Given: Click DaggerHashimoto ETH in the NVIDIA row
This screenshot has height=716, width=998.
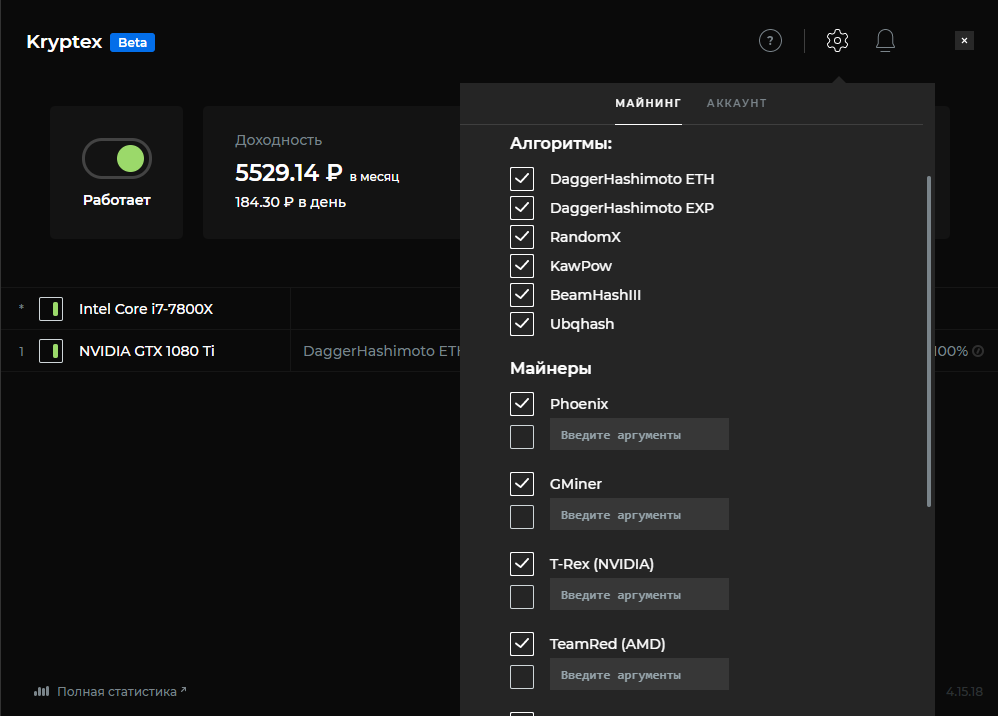Looking at the screenshot, I should [382, 351].
